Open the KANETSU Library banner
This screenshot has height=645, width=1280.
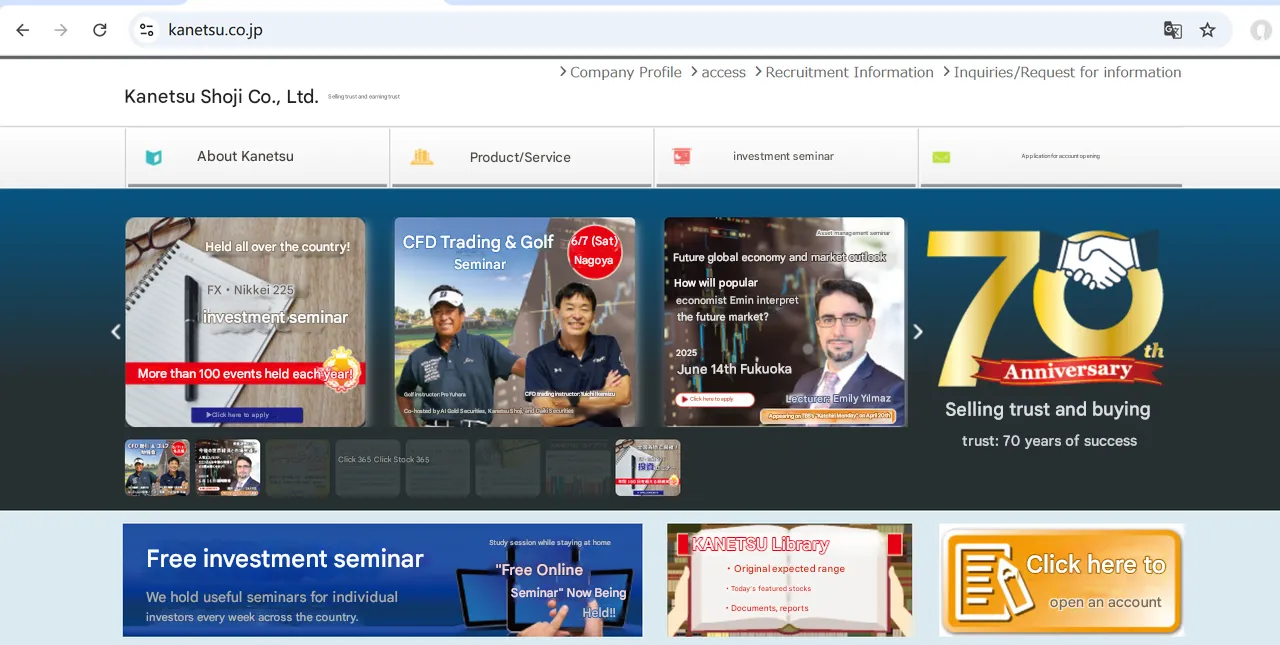(790, 580)
